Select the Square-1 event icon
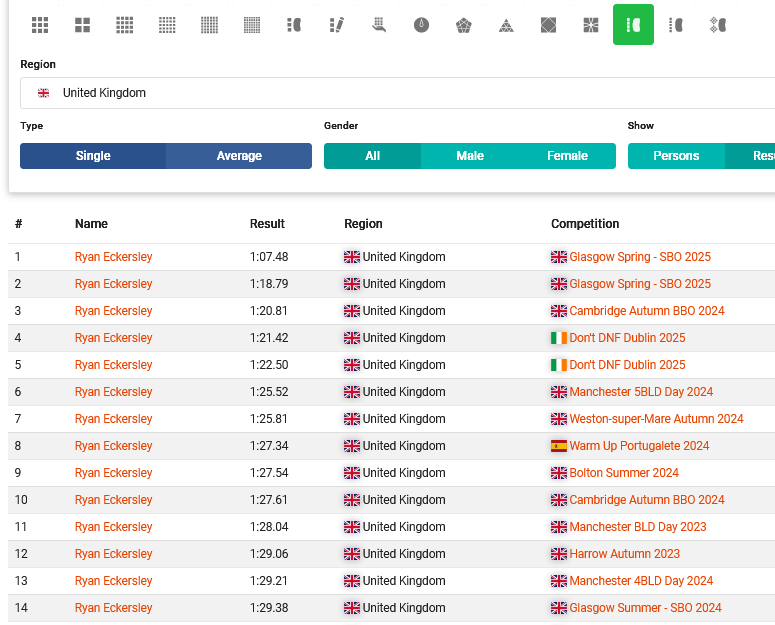 tap(591, 25)
